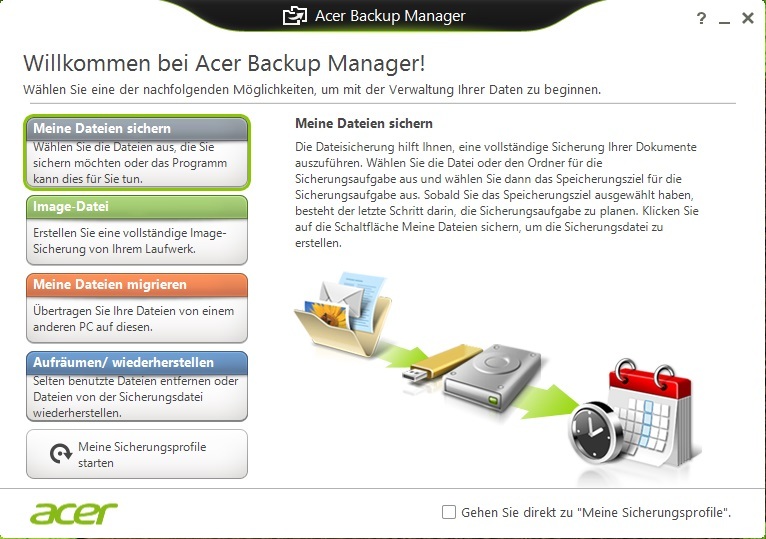Click the circular arrow Sicherungsprofile icon

[61, 453]
